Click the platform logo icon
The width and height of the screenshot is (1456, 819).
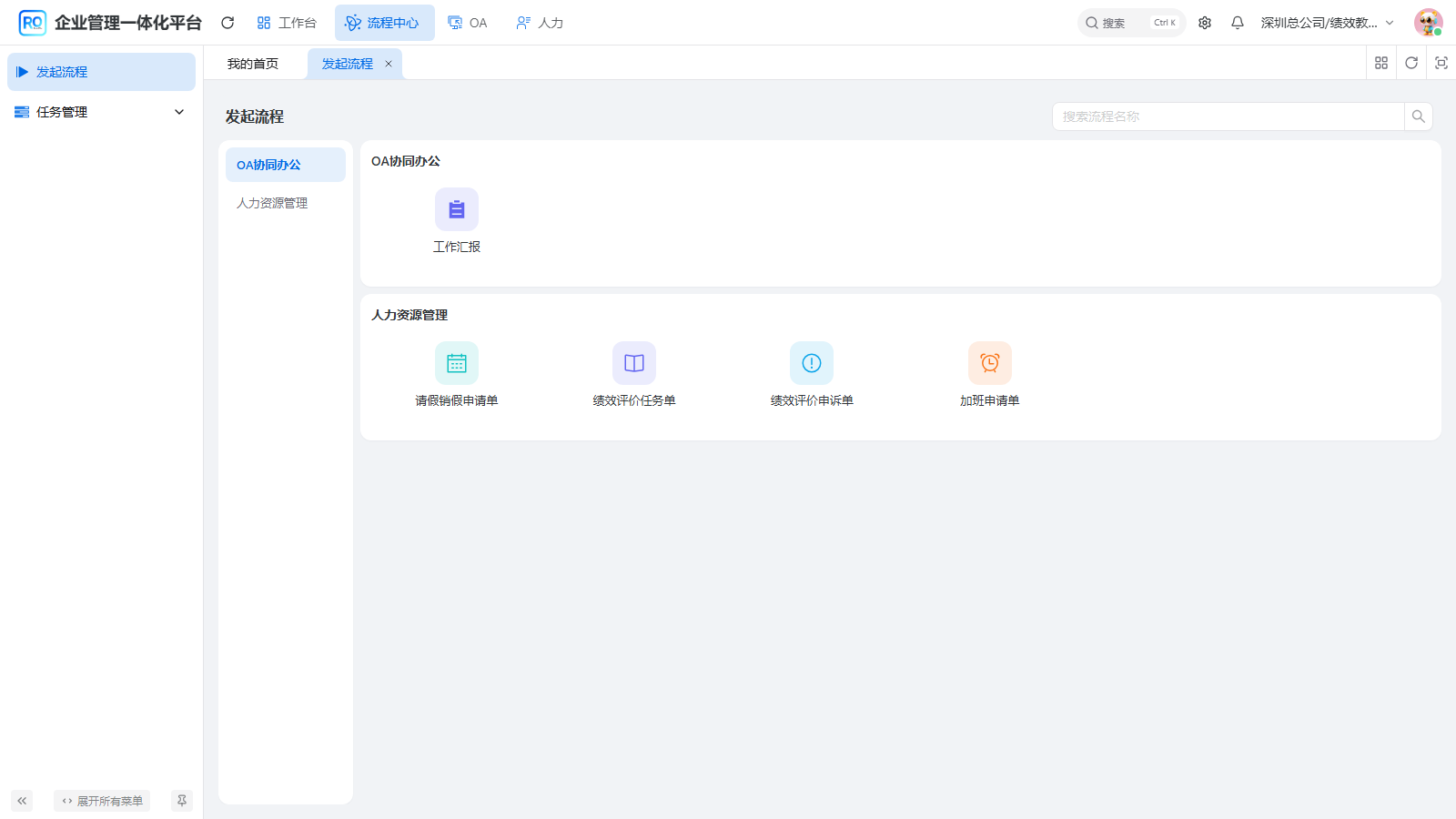click(x=32, y=23)
